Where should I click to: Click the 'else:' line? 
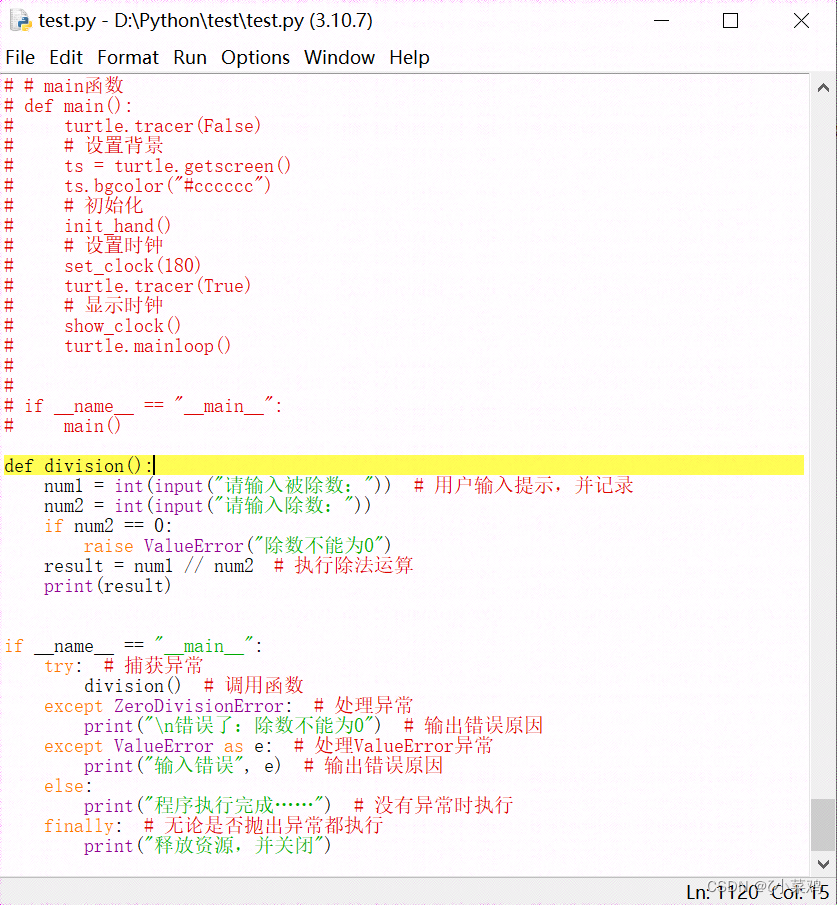click(x=68, y=786)
